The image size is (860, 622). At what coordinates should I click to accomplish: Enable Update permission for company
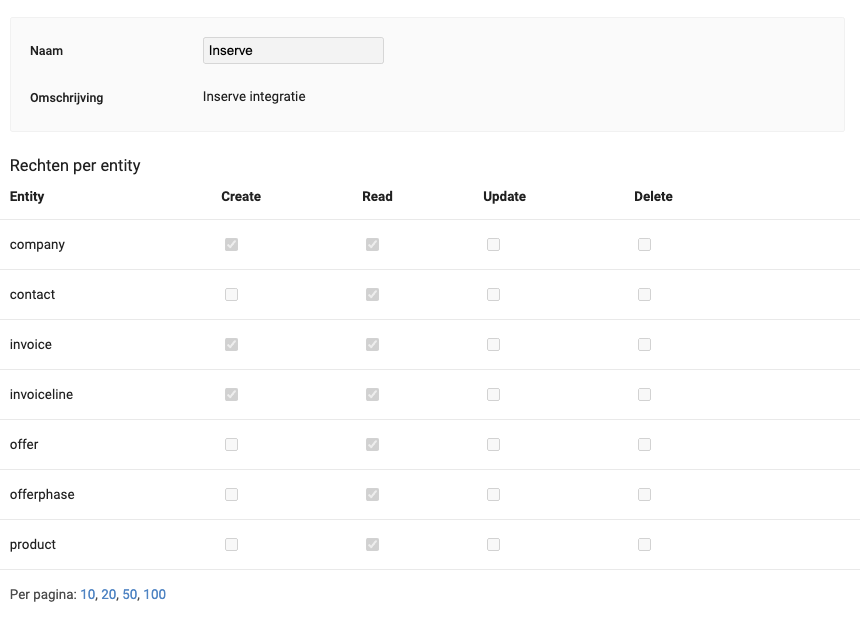pos(494,244)
